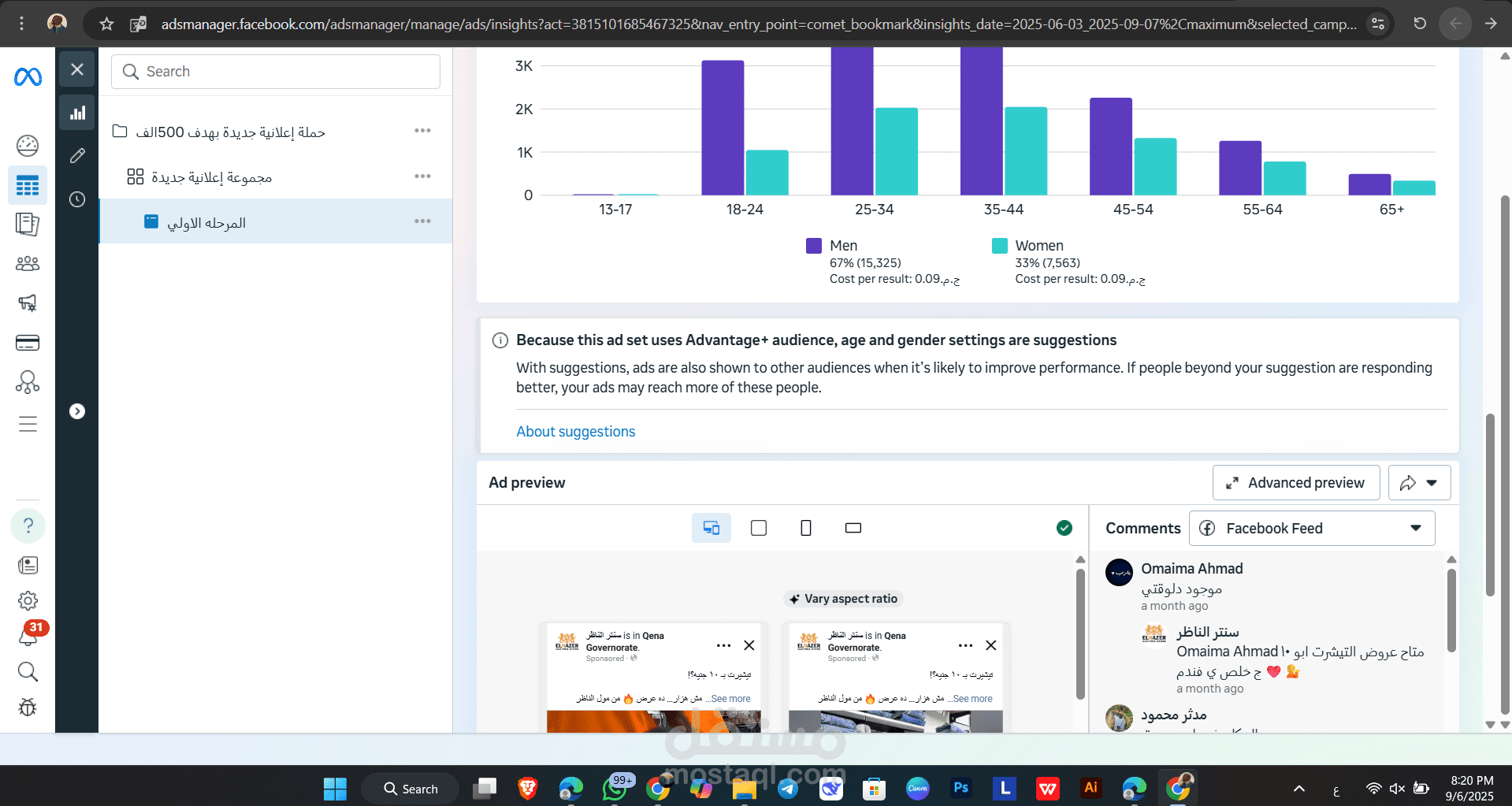1512x806 pixels.
Task: Open Advanced preview
Action: (1296, 483)
